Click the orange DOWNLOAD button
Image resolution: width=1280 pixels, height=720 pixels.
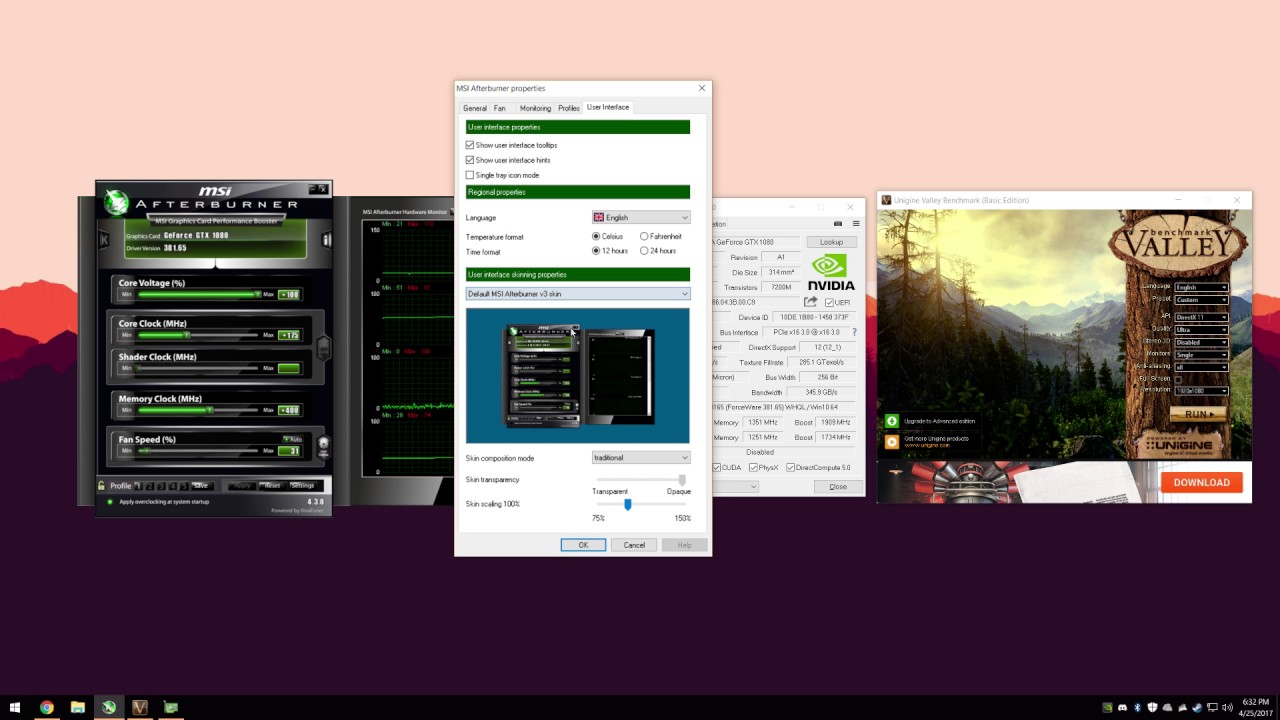coord(1201,482)
